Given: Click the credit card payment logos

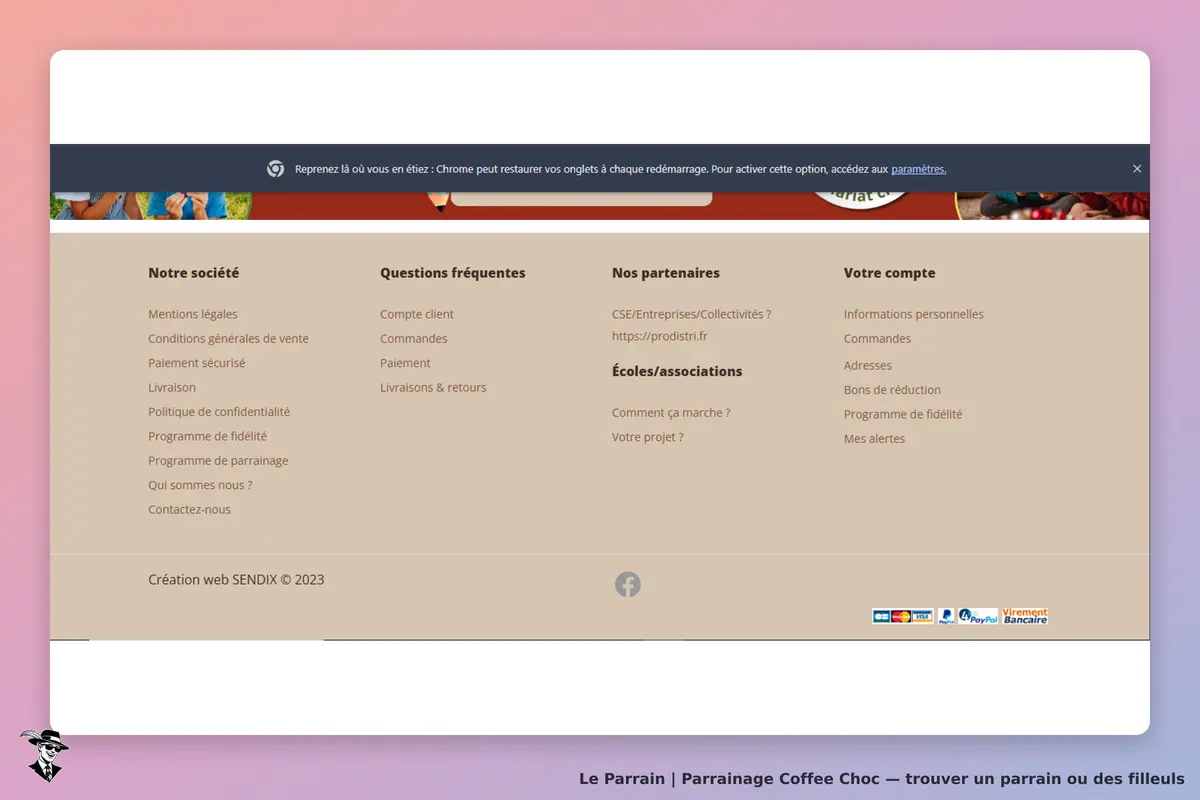Looking at the screenshot, I should pyautogui.click(x=902, y=616).
